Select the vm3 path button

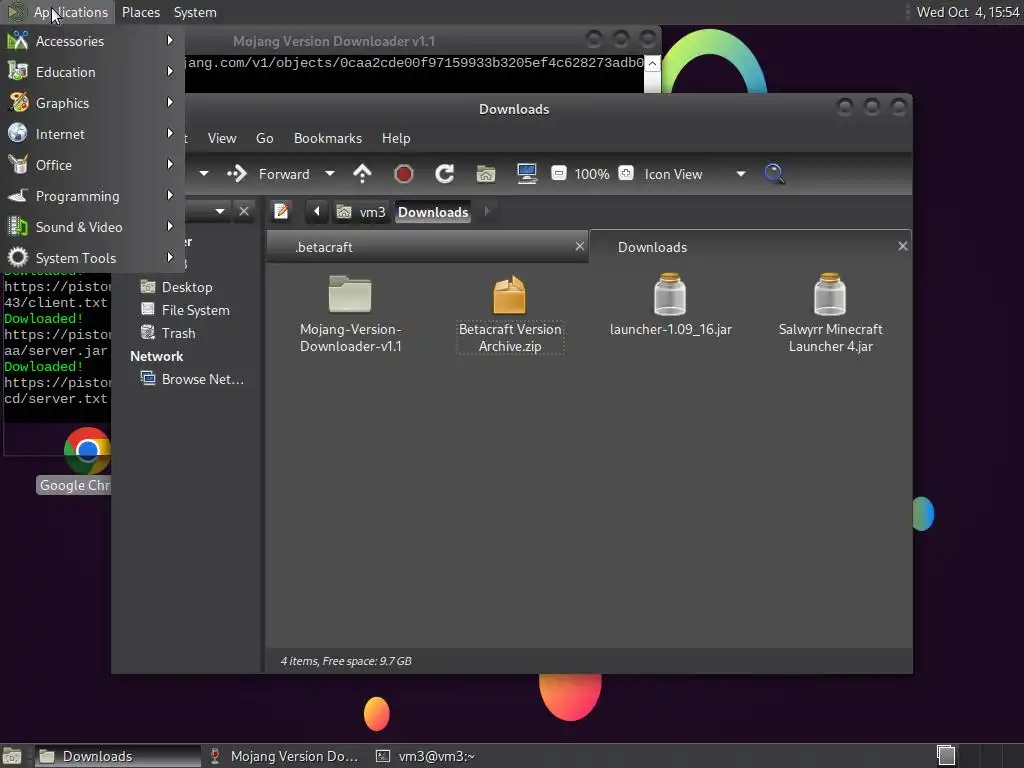pos(361,212)
